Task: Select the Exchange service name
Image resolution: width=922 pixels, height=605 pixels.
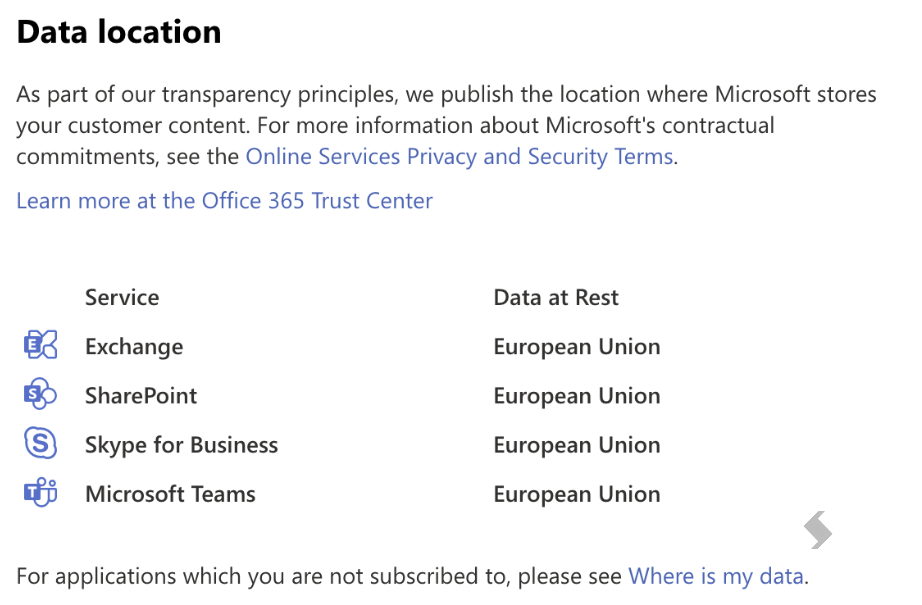Action: 134,347
